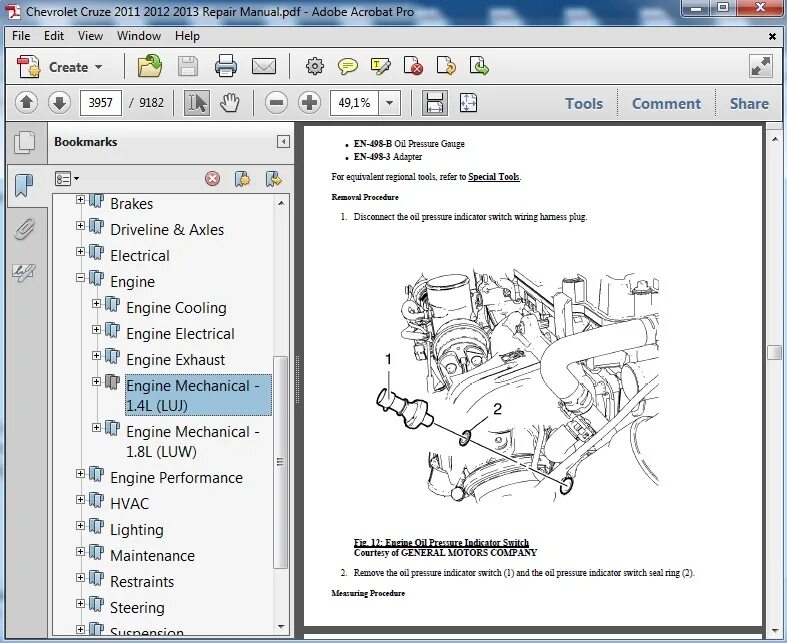Select the Restraints bookmark
The image size is (787, 643).
(142, 582)
